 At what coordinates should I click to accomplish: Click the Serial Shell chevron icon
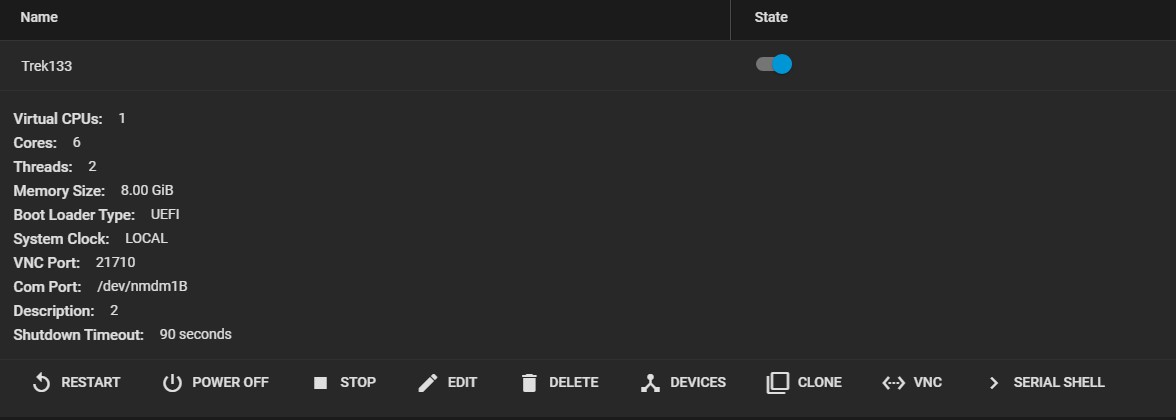coord(994,382)
